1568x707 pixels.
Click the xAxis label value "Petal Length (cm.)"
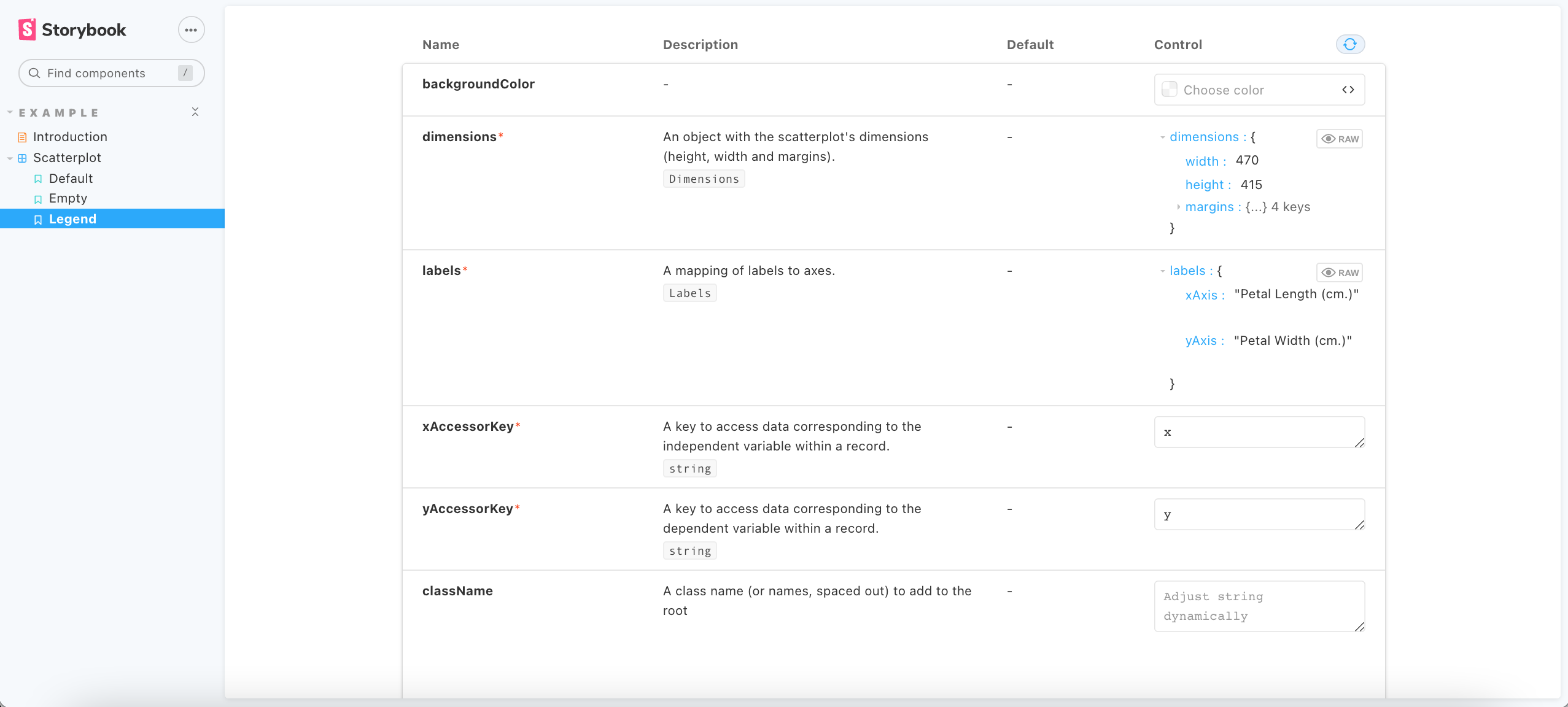click(1296, 294)
